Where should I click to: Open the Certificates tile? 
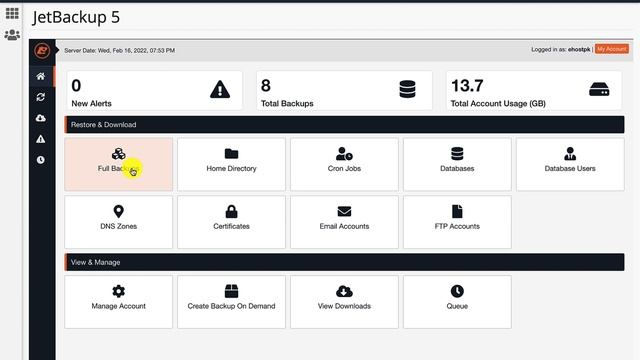coord(231,222)
